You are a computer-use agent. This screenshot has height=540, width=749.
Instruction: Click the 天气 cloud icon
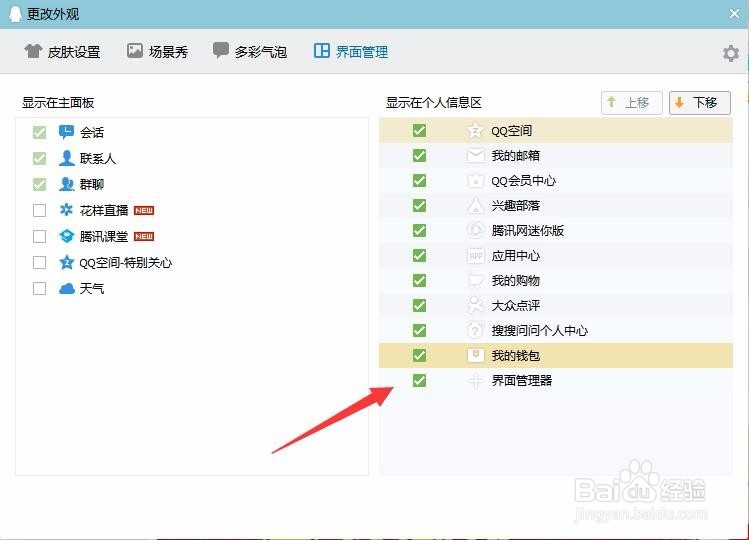coord(66,289)
